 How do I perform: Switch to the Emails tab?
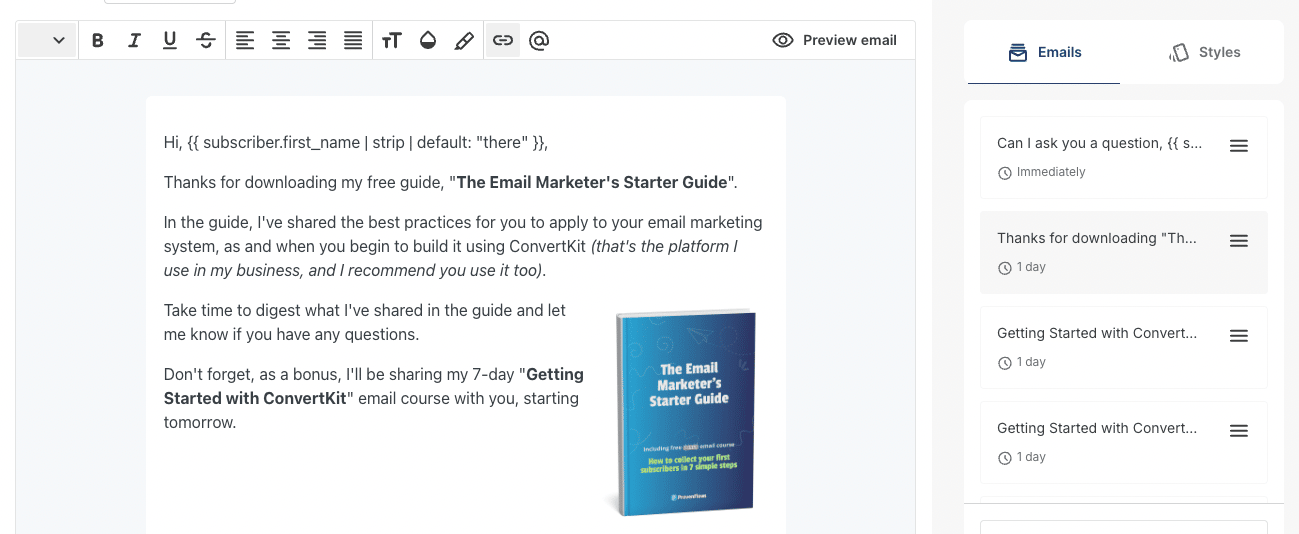click(x=1043, y=53)
